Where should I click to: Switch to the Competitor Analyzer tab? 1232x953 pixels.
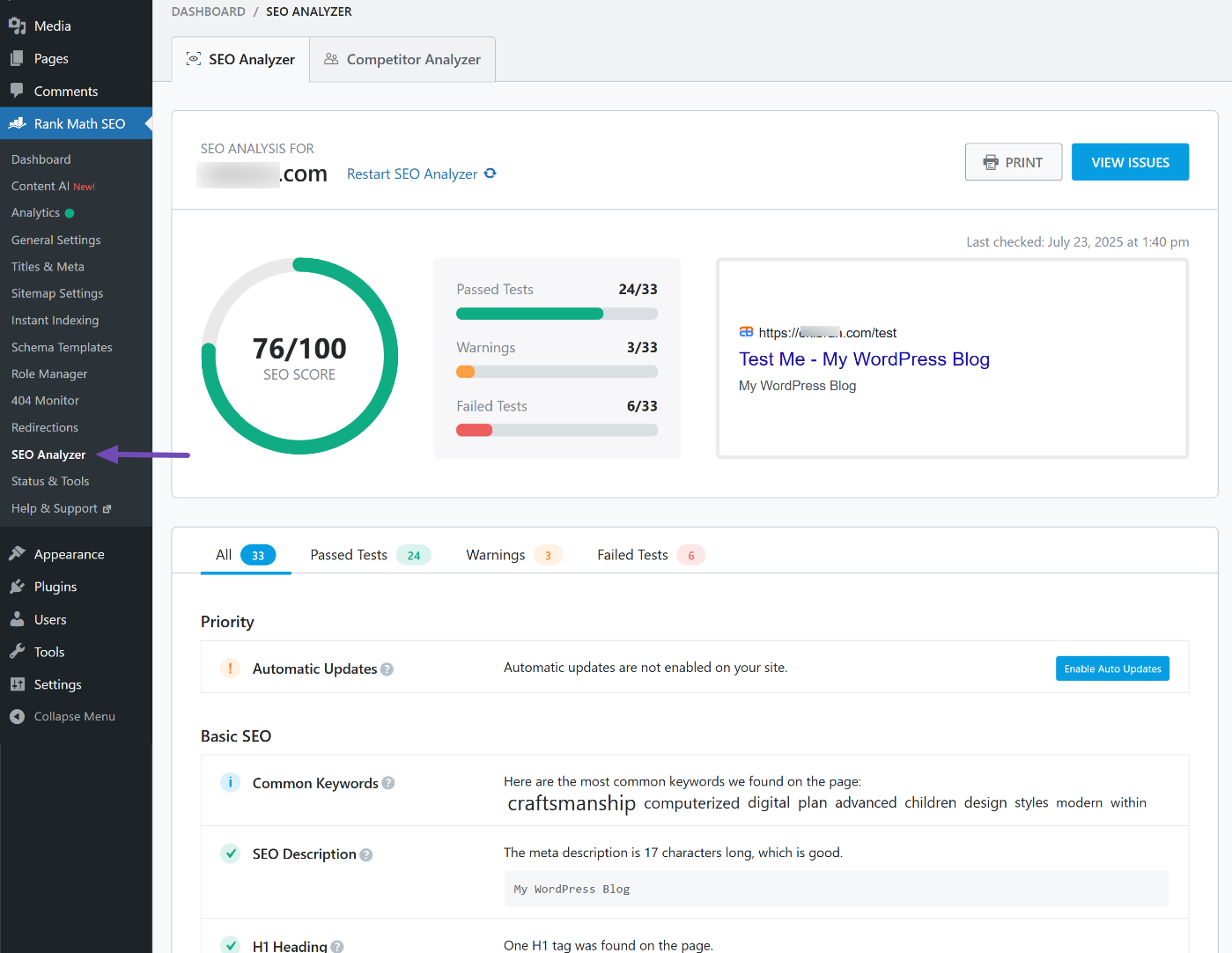(402, 60)
